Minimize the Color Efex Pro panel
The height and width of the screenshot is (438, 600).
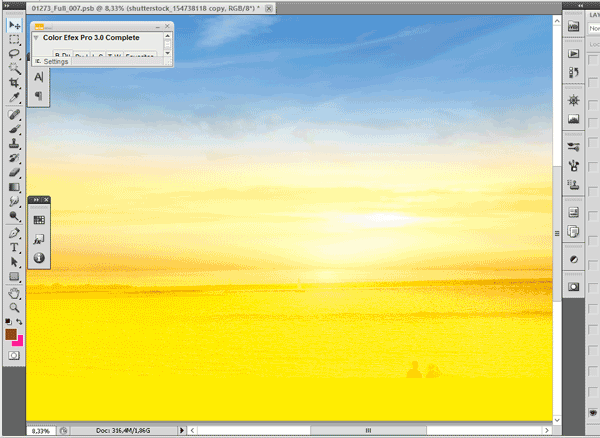(x=158, y=26)
